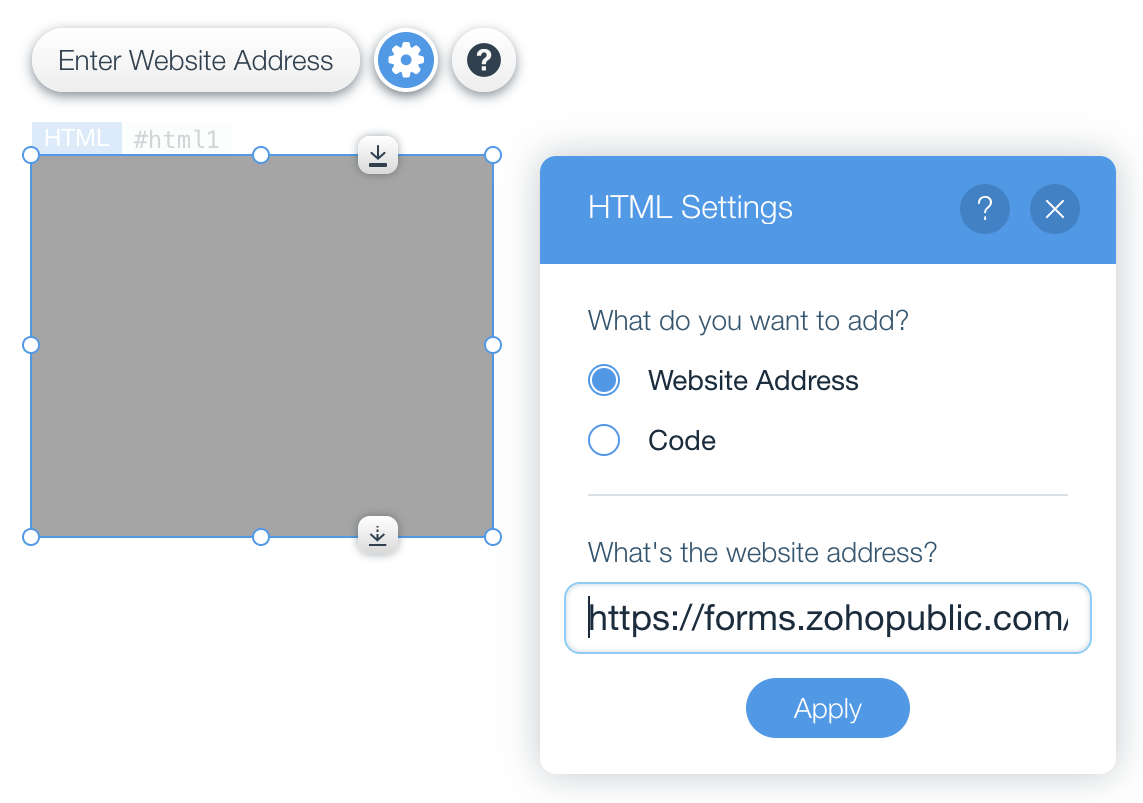Viewport: 1143px width, 803px height.
Task: Click the bottom-left corner resize handle
Action: [x=31, y=537]
